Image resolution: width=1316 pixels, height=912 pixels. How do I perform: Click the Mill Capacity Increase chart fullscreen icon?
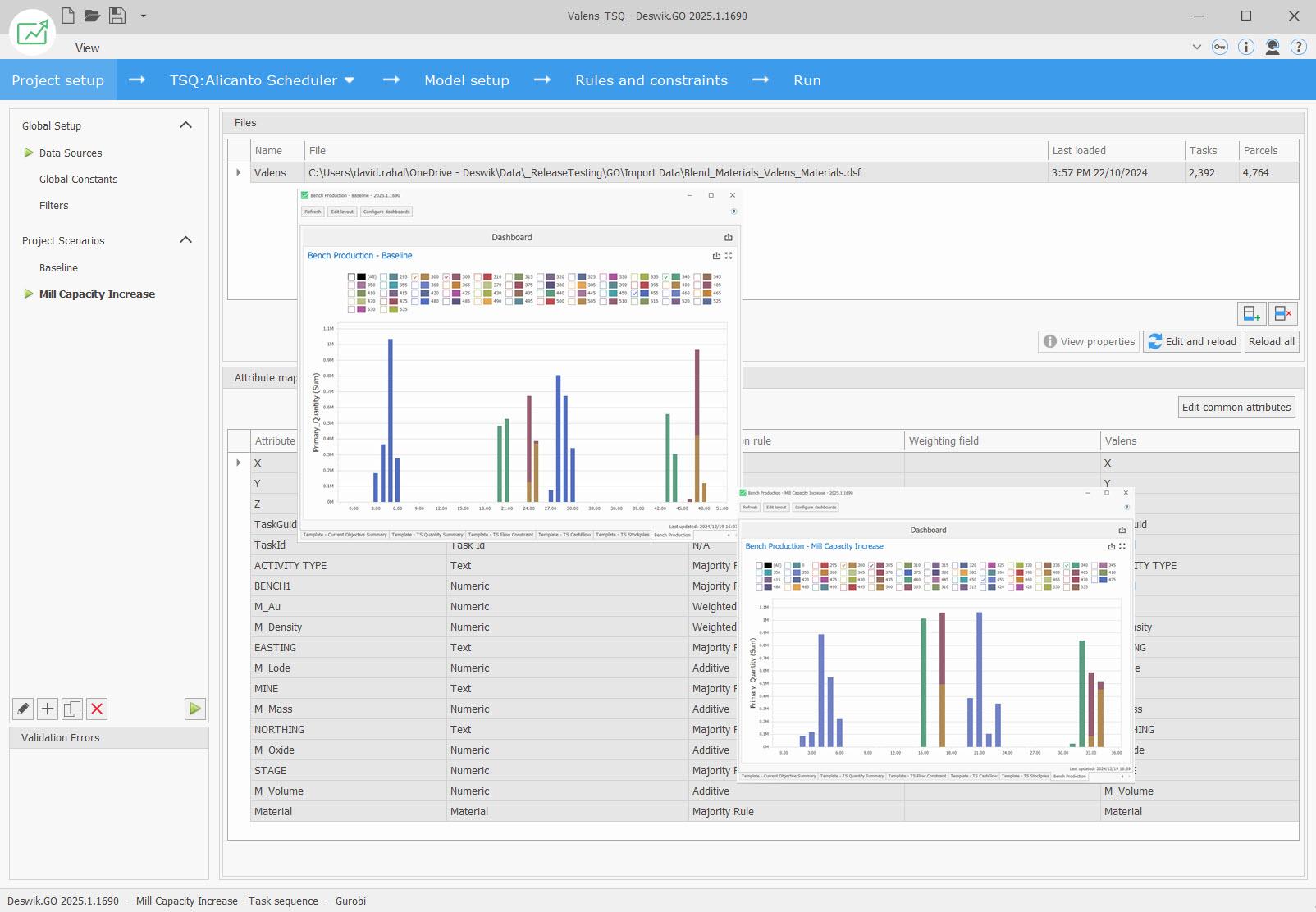1122,546
